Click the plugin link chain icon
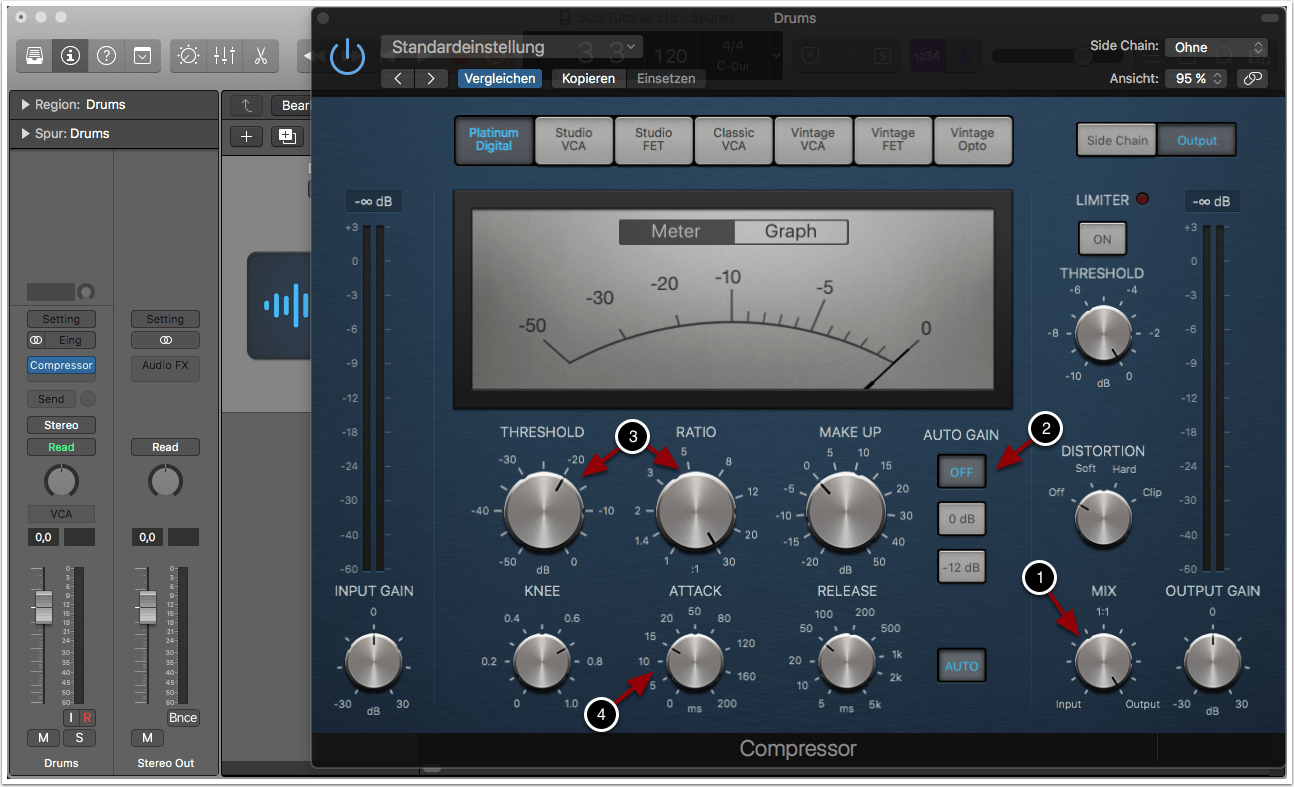Viewport: 1294px width, 787px height. pyautogui.click(x=1252, y=78)
